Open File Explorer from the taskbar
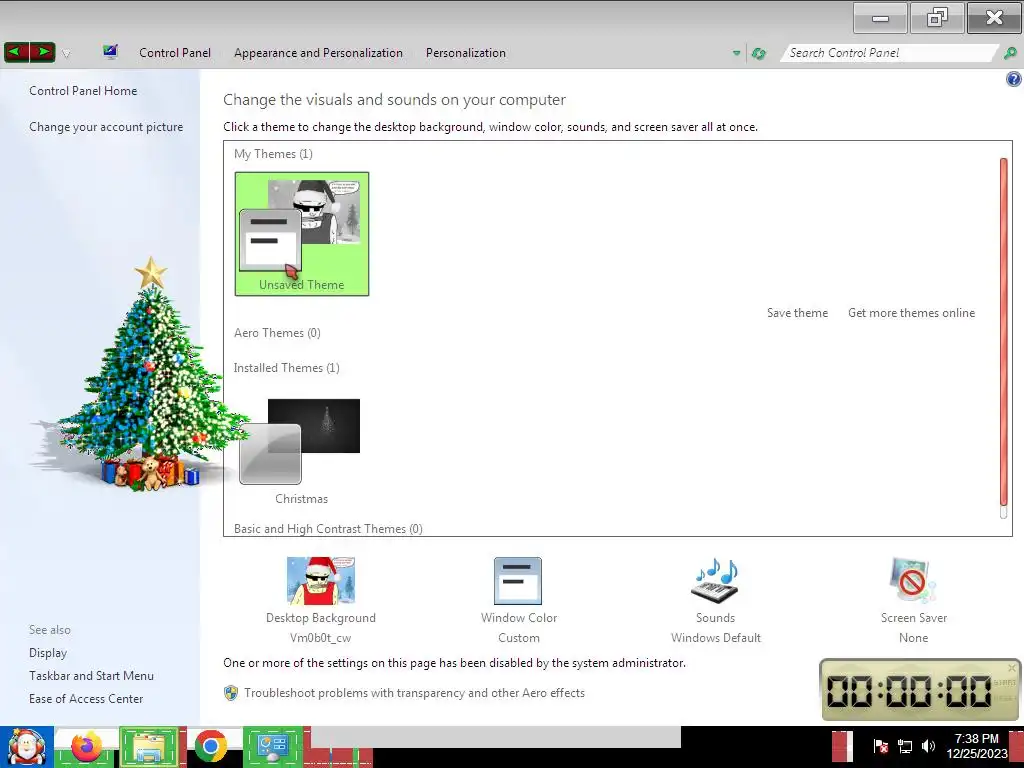 pyautogui.click(x=149, y=747)
